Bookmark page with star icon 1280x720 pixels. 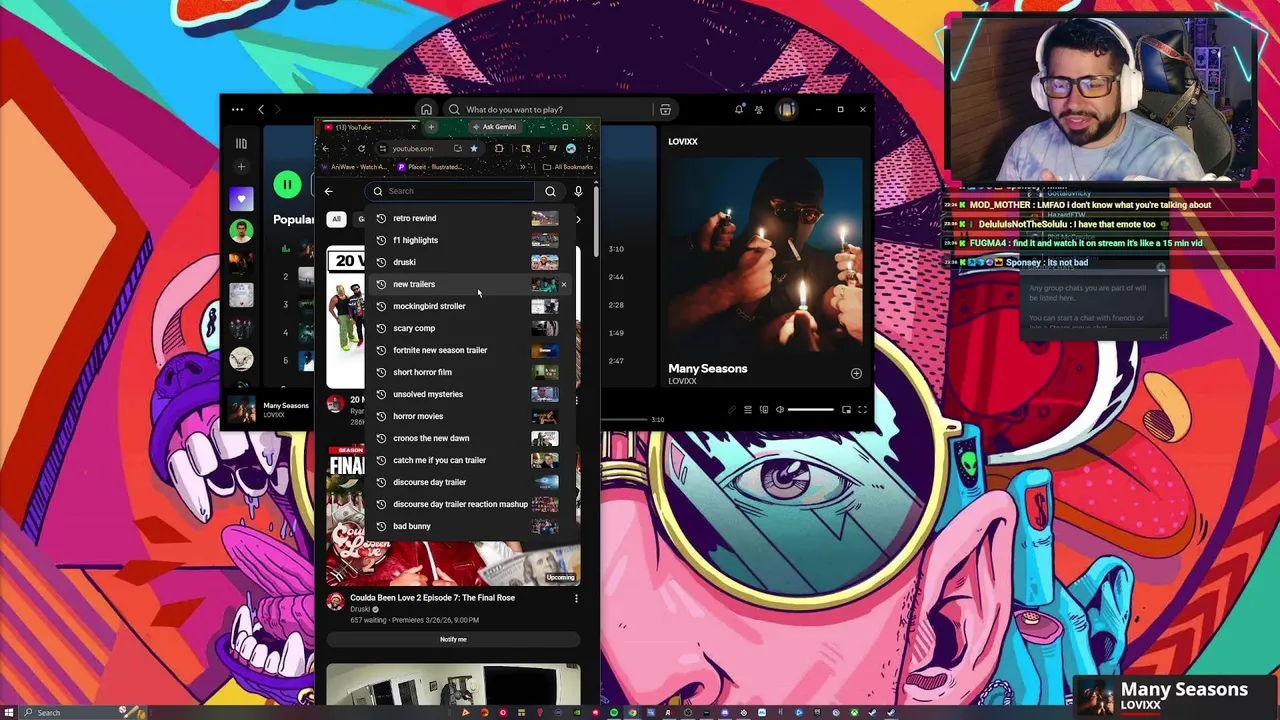[474, 148]
